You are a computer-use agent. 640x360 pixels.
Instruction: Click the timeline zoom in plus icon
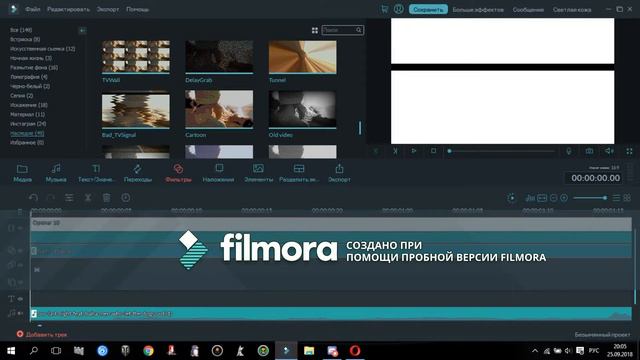564,198
